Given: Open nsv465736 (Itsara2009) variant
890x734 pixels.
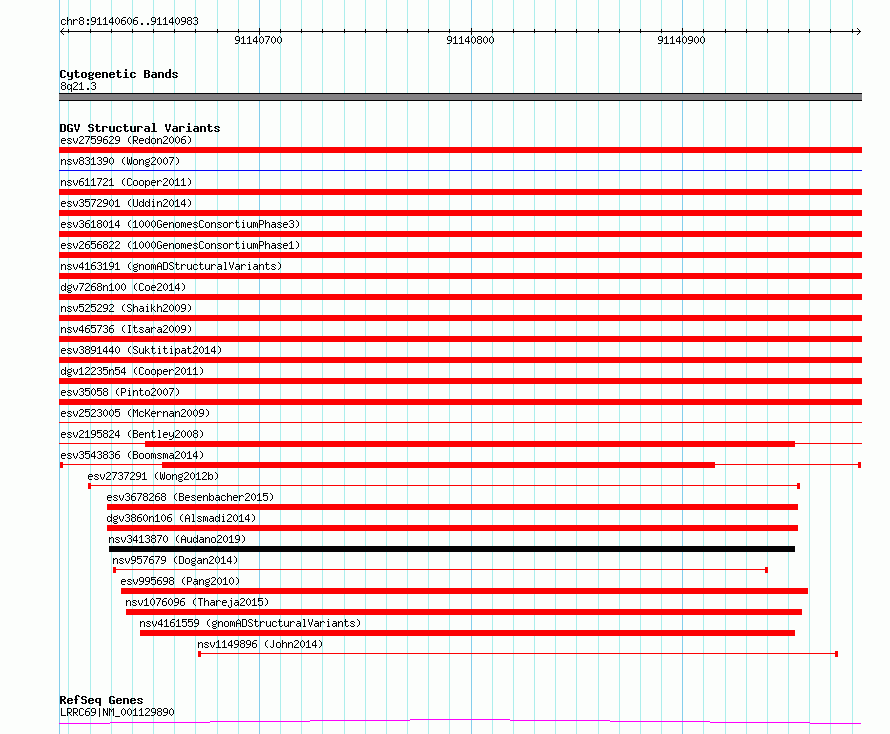Looking at the screenshot, I should pos(126,329).
